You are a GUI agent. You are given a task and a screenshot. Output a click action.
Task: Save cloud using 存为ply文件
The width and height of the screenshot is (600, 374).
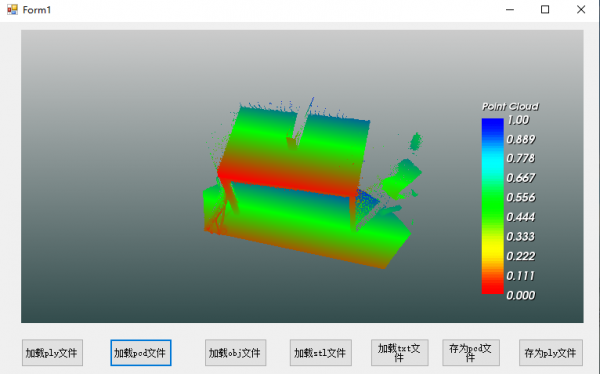pyautogui.click(x=551, y=353)
